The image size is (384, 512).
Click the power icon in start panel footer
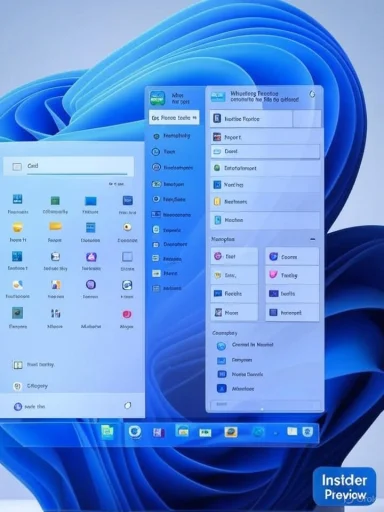tap(127, 406)
